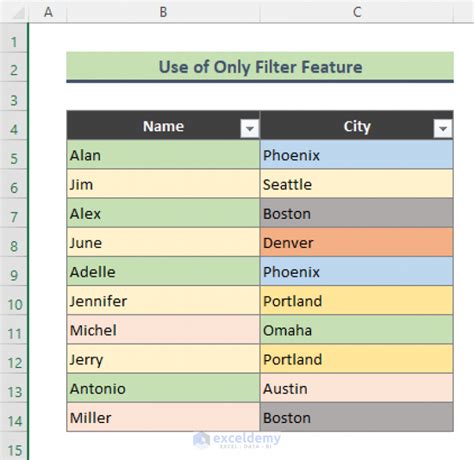Viewport: 474px width, 460px height.
Task: Select row 9 header
Action: 14,271
